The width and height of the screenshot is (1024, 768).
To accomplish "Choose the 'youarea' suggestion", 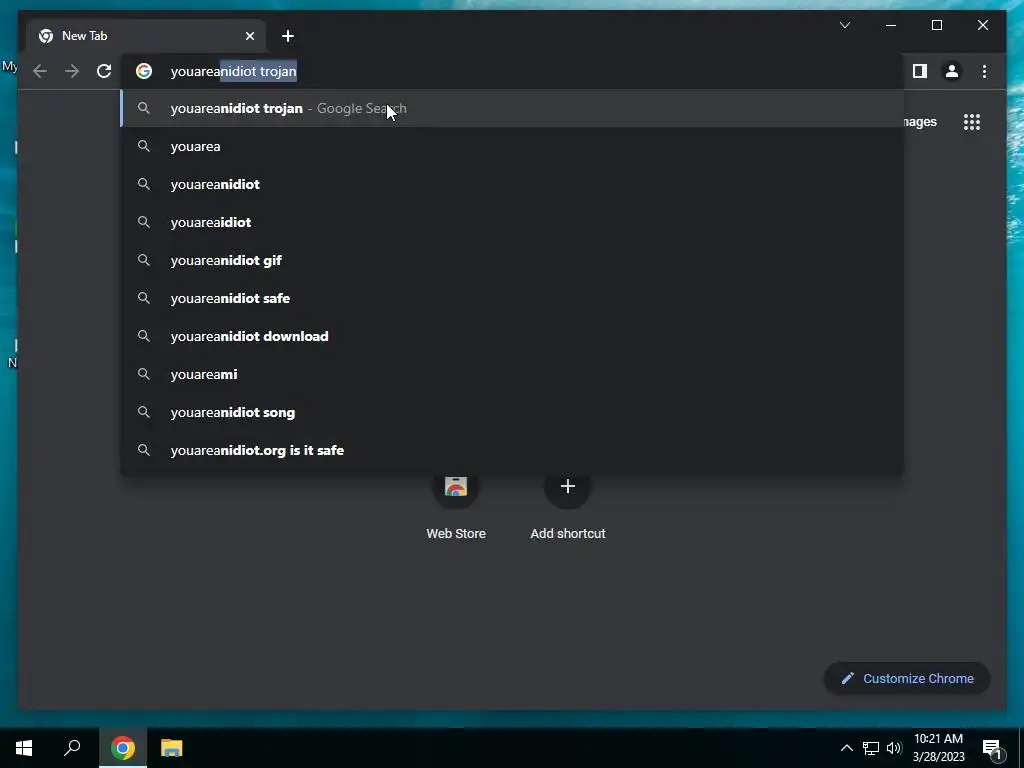I will pos(512,146).
